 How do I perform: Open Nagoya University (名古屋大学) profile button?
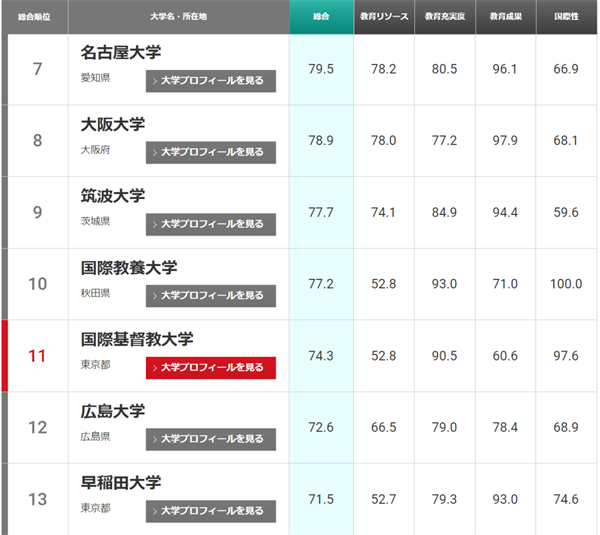point(211,81)
